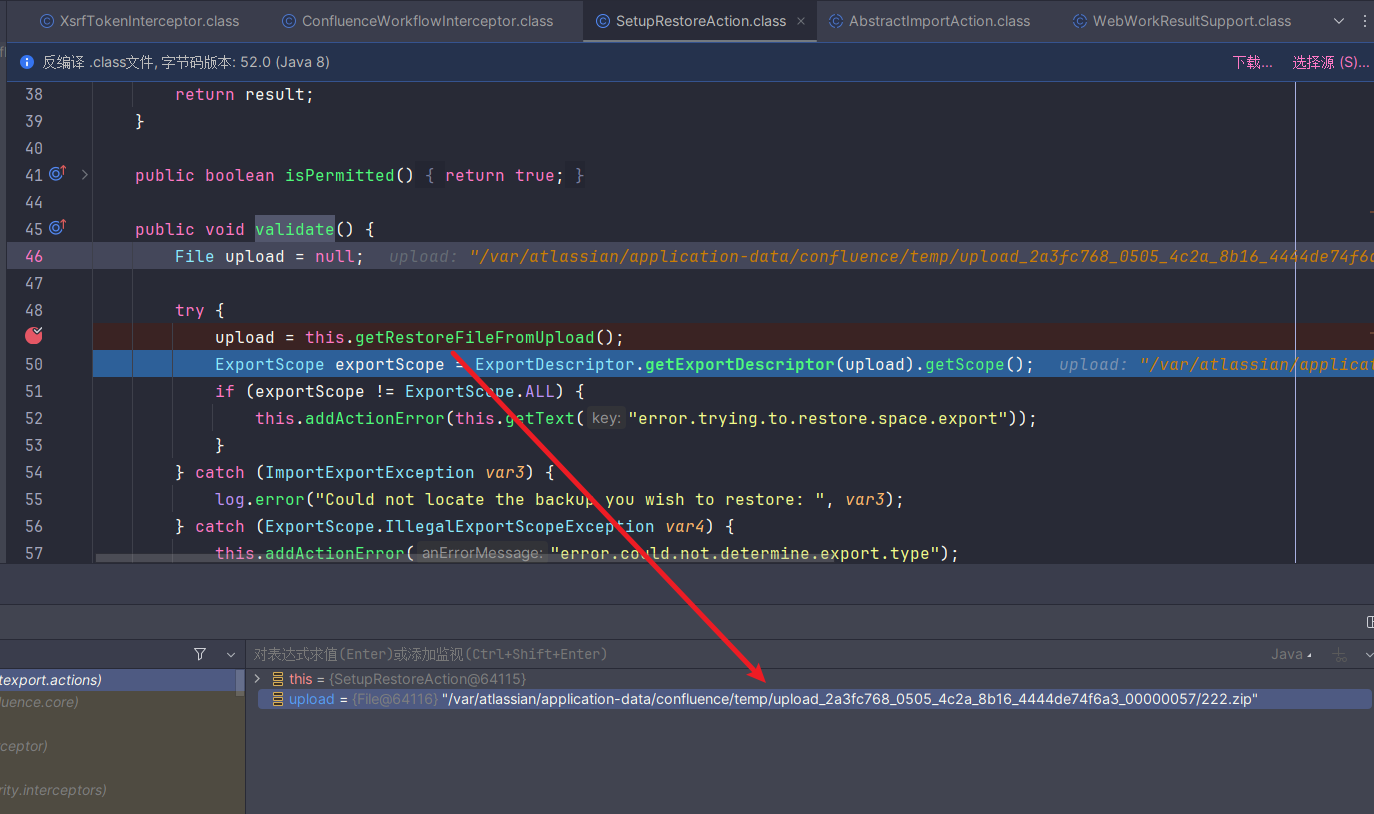Click inline 'upload:' debug hint on line 46

[423, 256]
